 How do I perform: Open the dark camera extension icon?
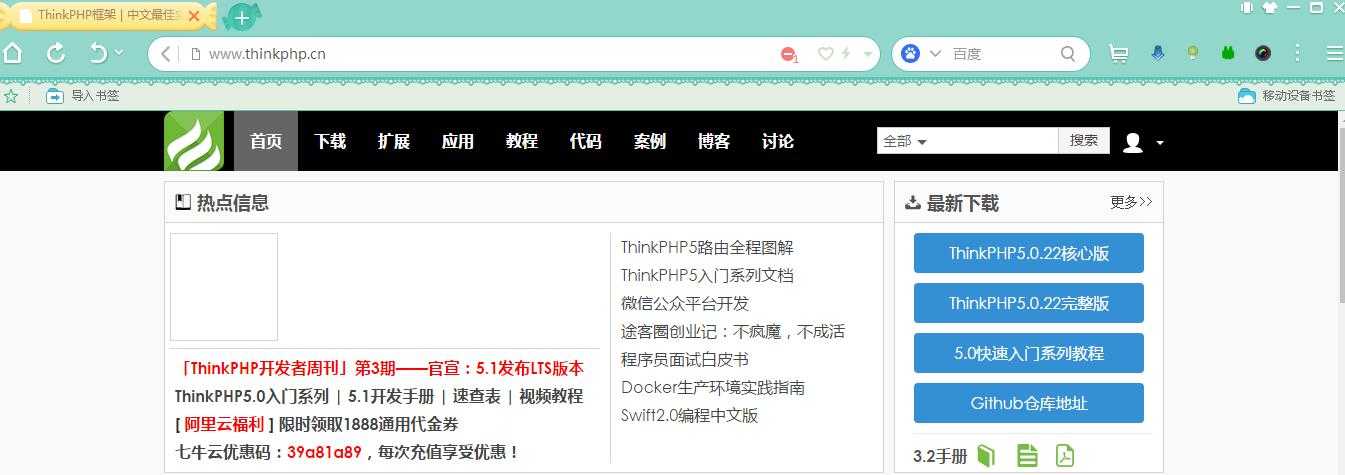[1263, 54]
